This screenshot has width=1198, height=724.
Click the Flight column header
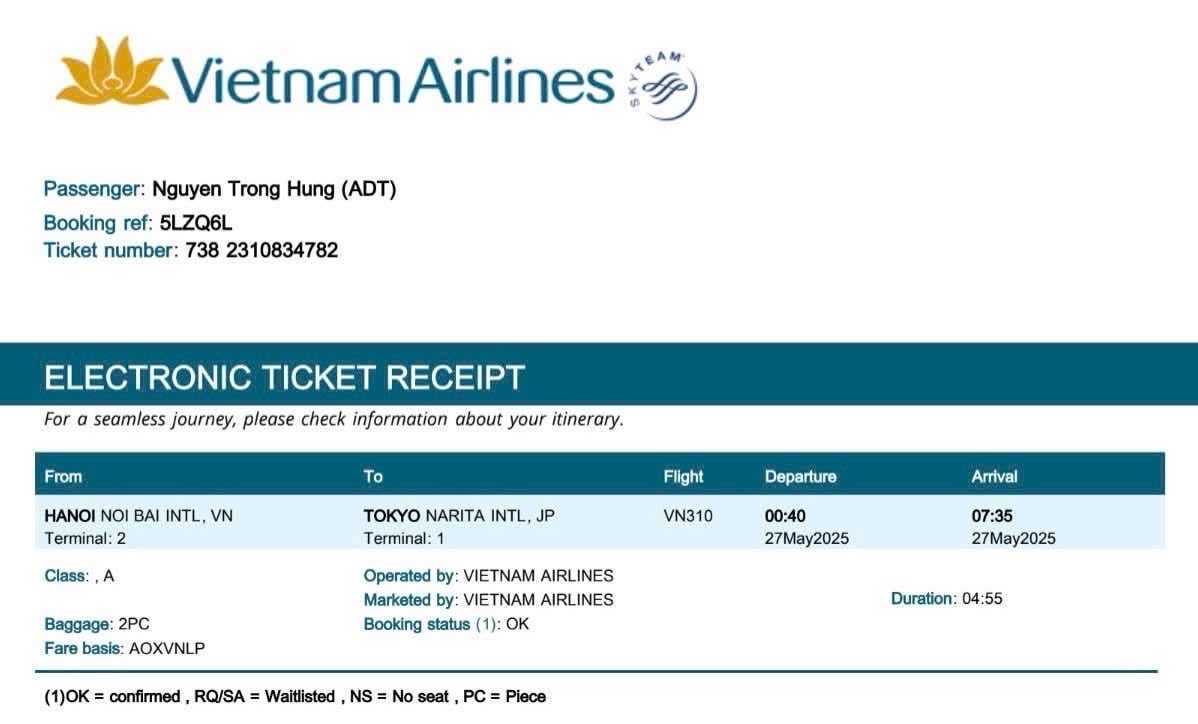[x=683, y=476]
